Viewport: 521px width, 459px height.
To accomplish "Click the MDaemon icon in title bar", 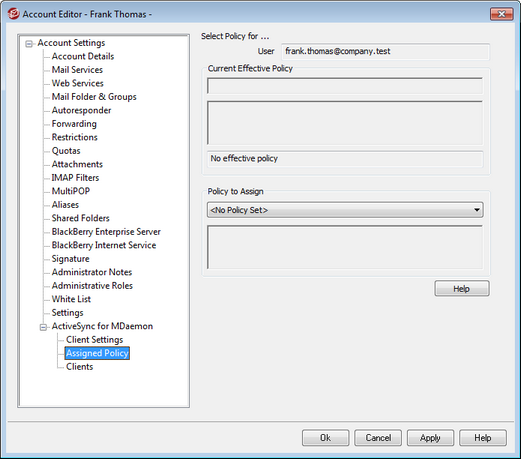I will click(x=13, y=14).
